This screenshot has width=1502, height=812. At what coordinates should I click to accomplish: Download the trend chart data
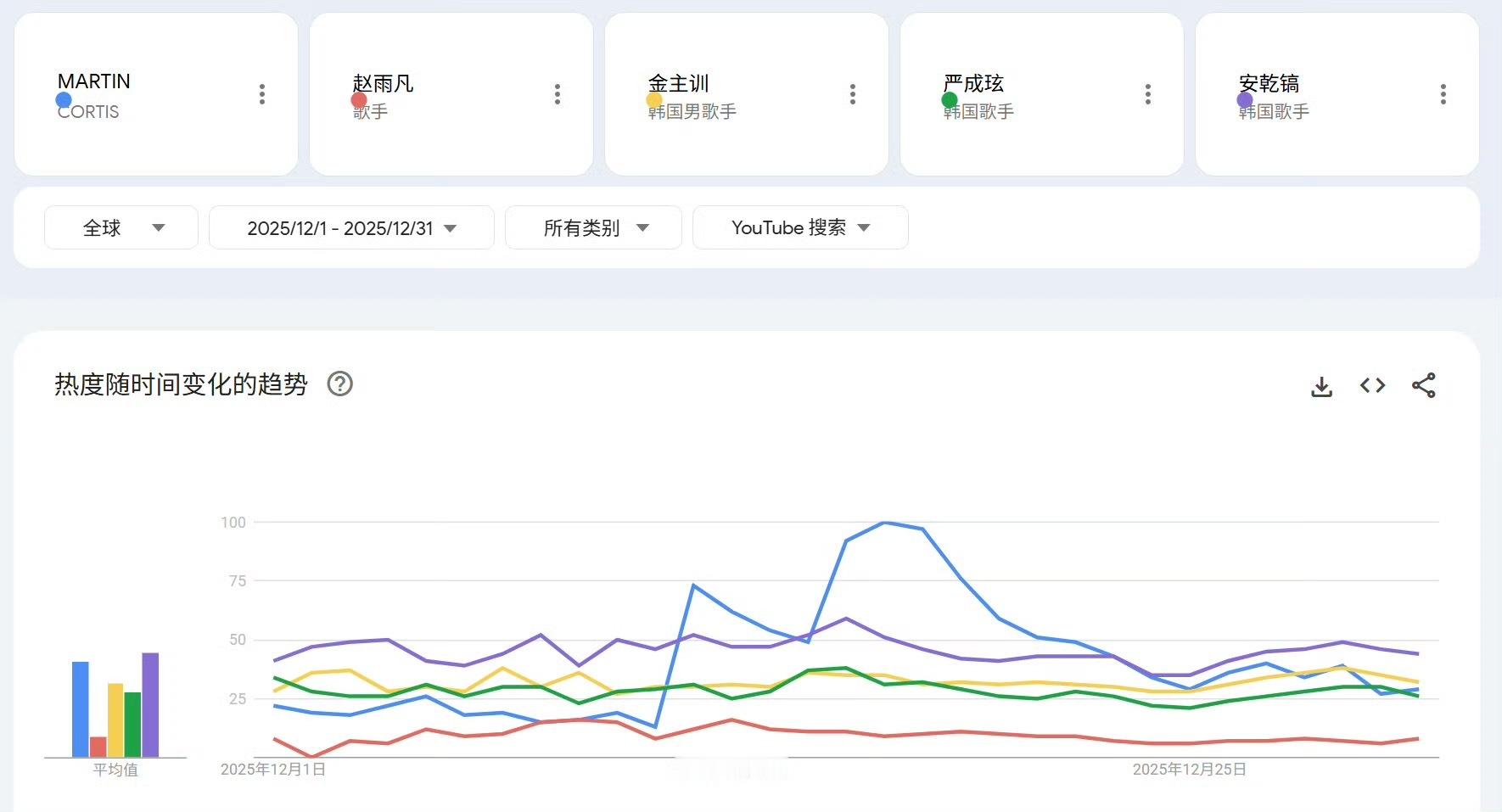click(x=1321, y=386)
